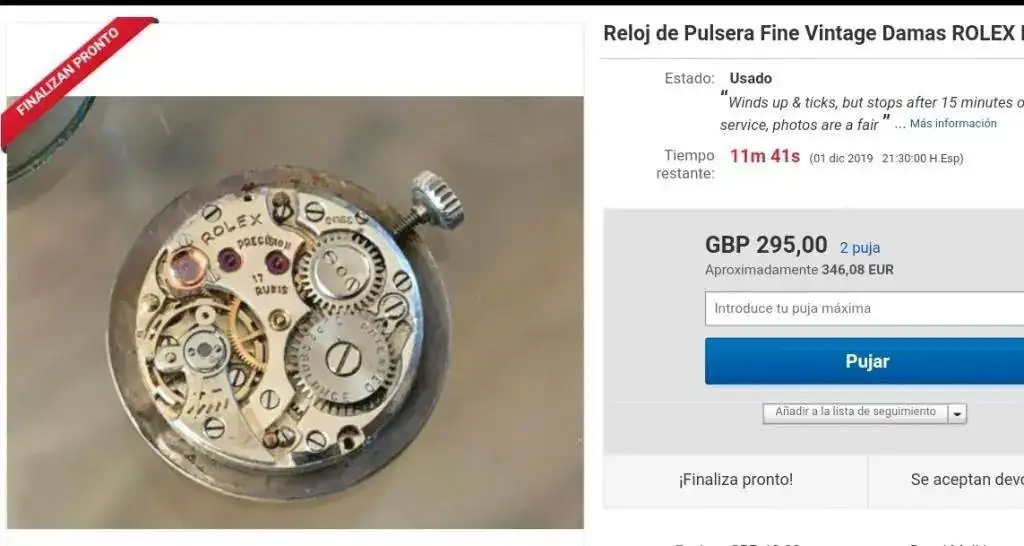
Task: Click the 17 RUBIS engraving in photo
Action: (270, 285)
